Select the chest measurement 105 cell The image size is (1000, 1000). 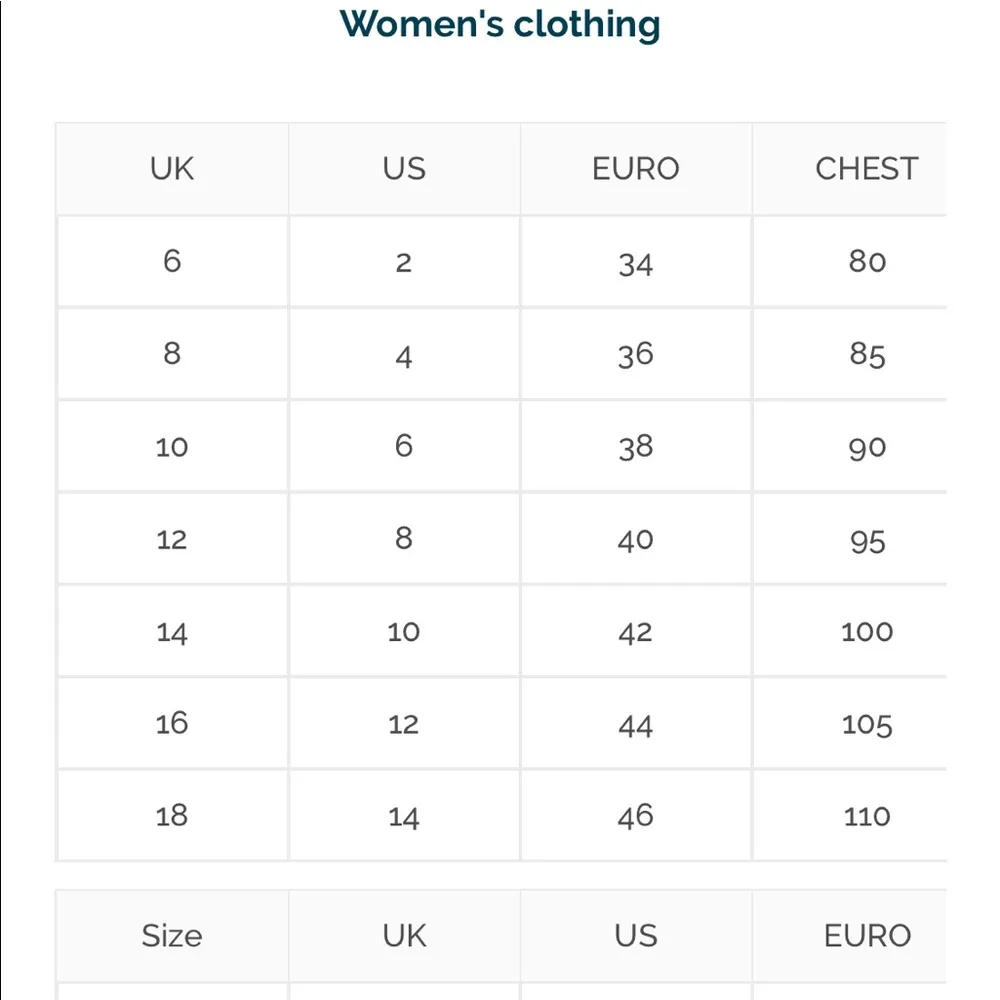(866, 724)
